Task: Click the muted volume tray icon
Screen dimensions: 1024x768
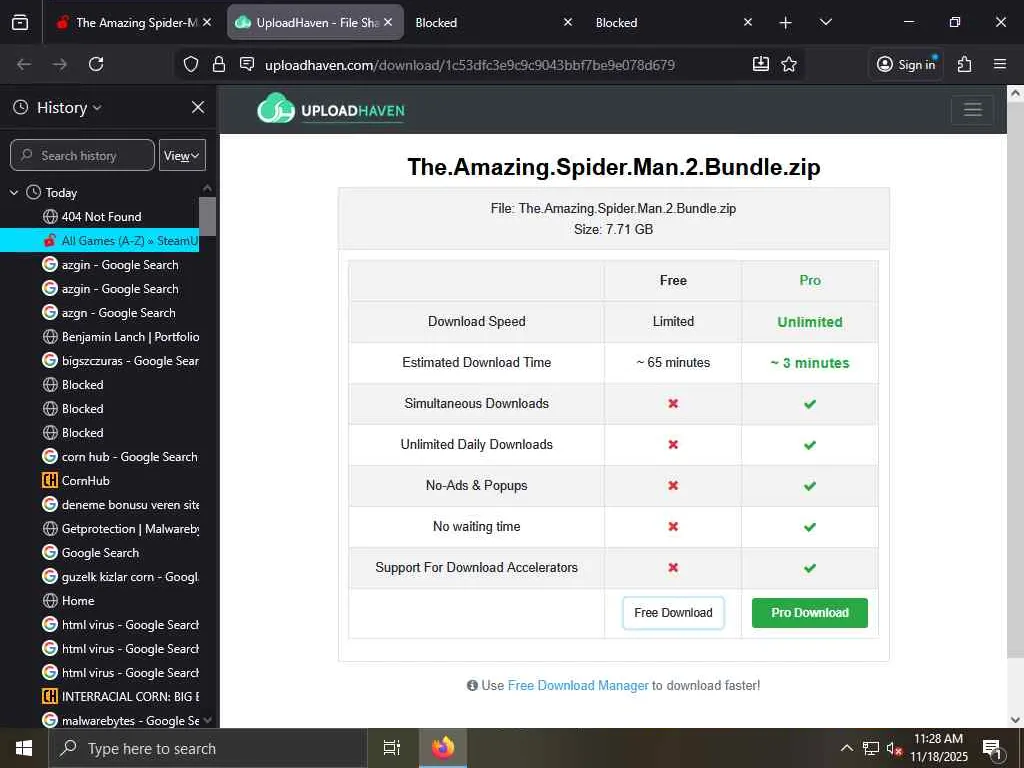Action: point(894,748)
